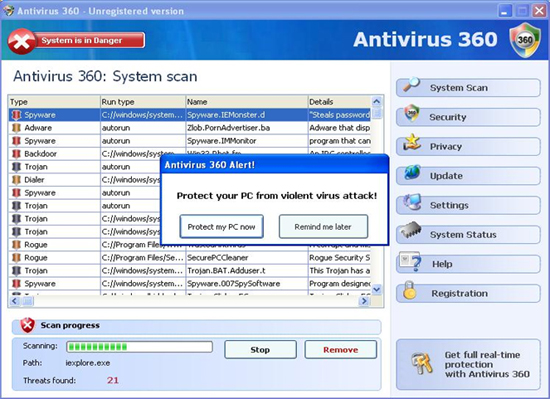
Task: Open the Security section
Action: (468, 117)
